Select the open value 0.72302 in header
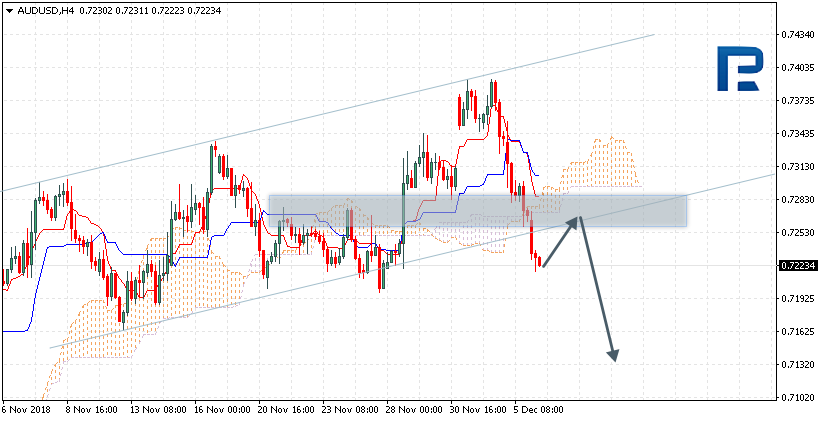Screen dimensions: 819x421 tap(97, 10)
